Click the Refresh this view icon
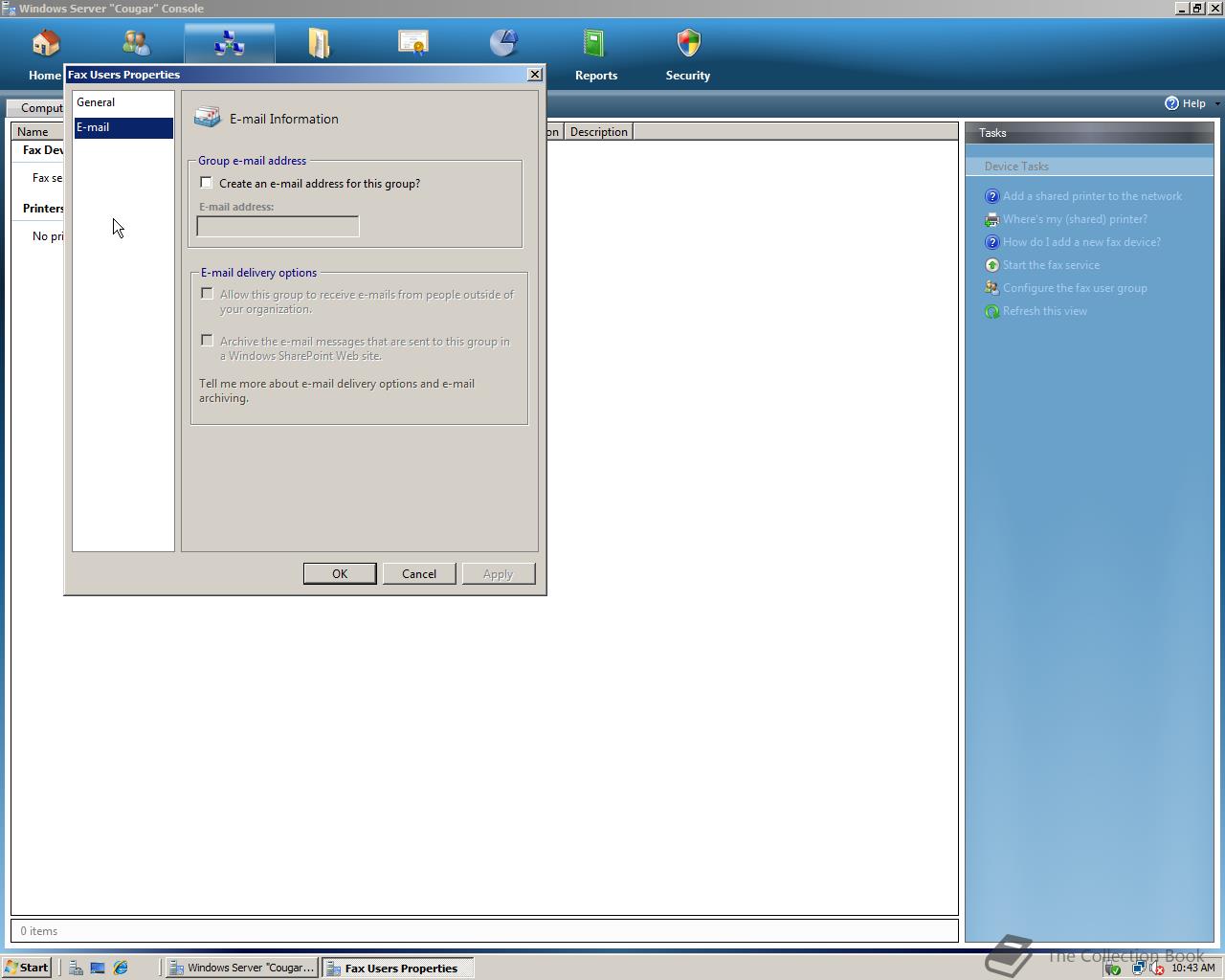 [991, 311]
